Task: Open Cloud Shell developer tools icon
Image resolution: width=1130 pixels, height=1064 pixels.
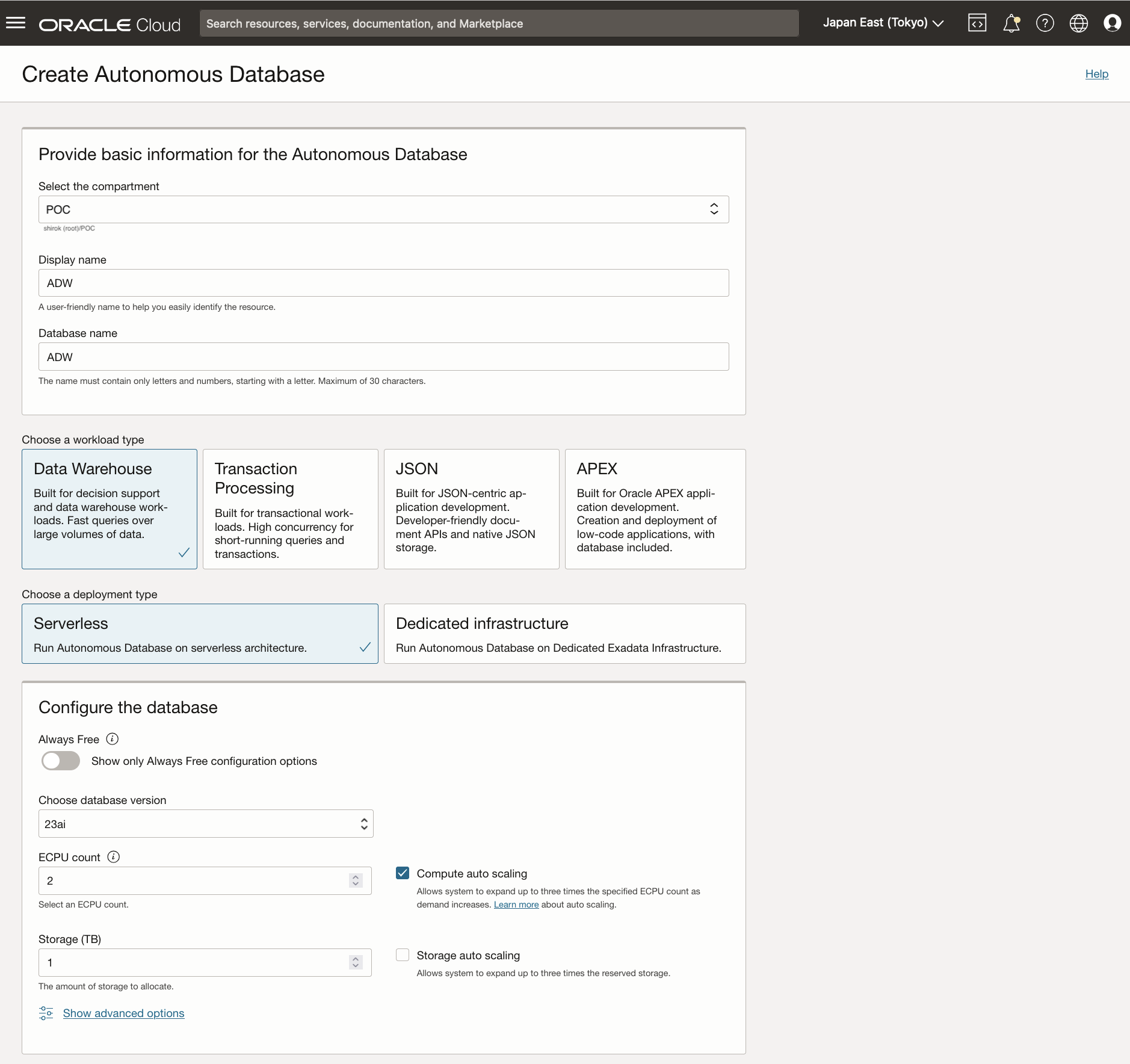Action: coord(977,23)
